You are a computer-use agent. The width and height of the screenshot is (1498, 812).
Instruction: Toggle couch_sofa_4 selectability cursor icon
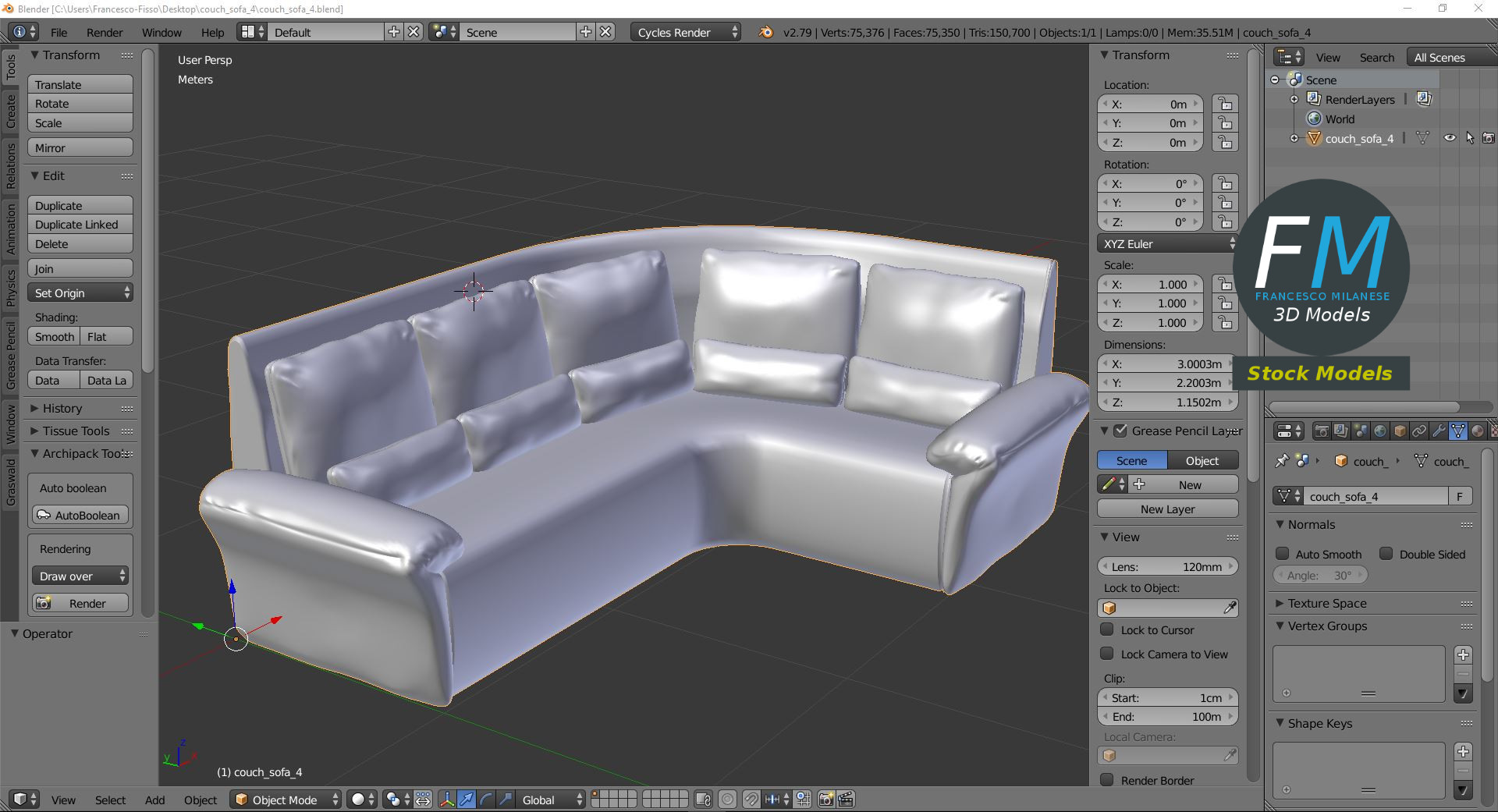1470,138
